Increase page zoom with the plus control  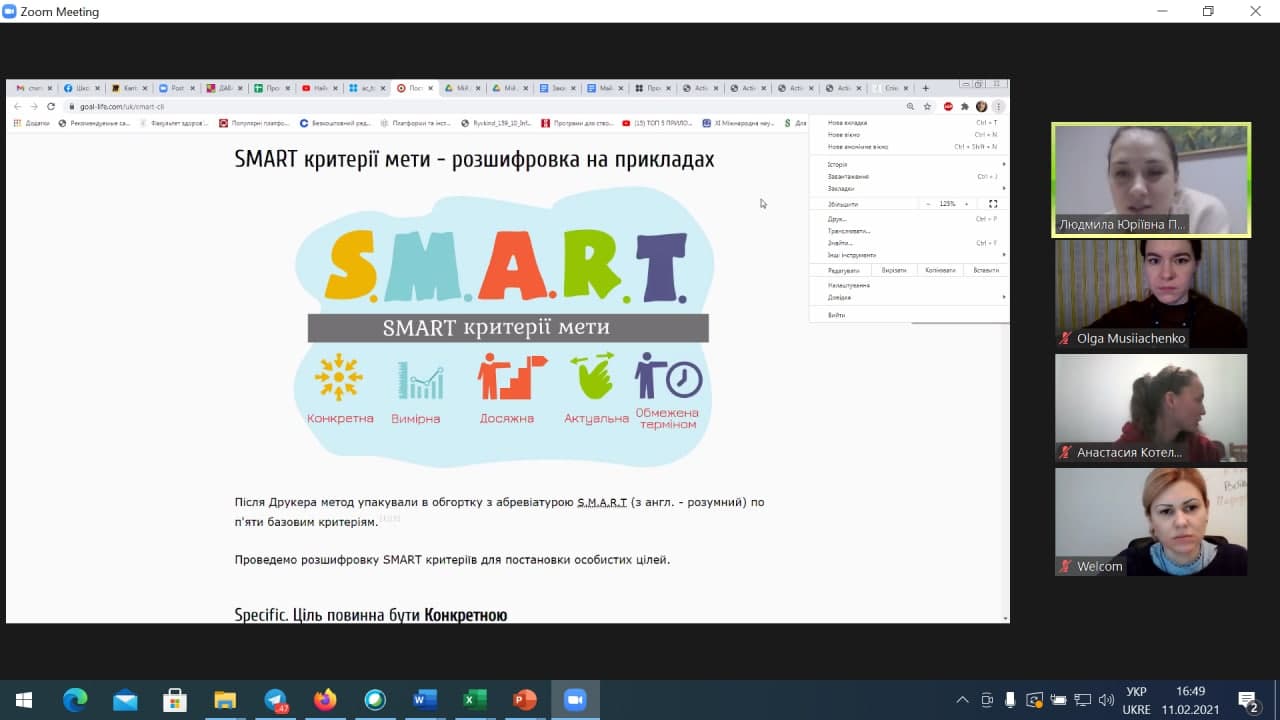pos(966,204)
